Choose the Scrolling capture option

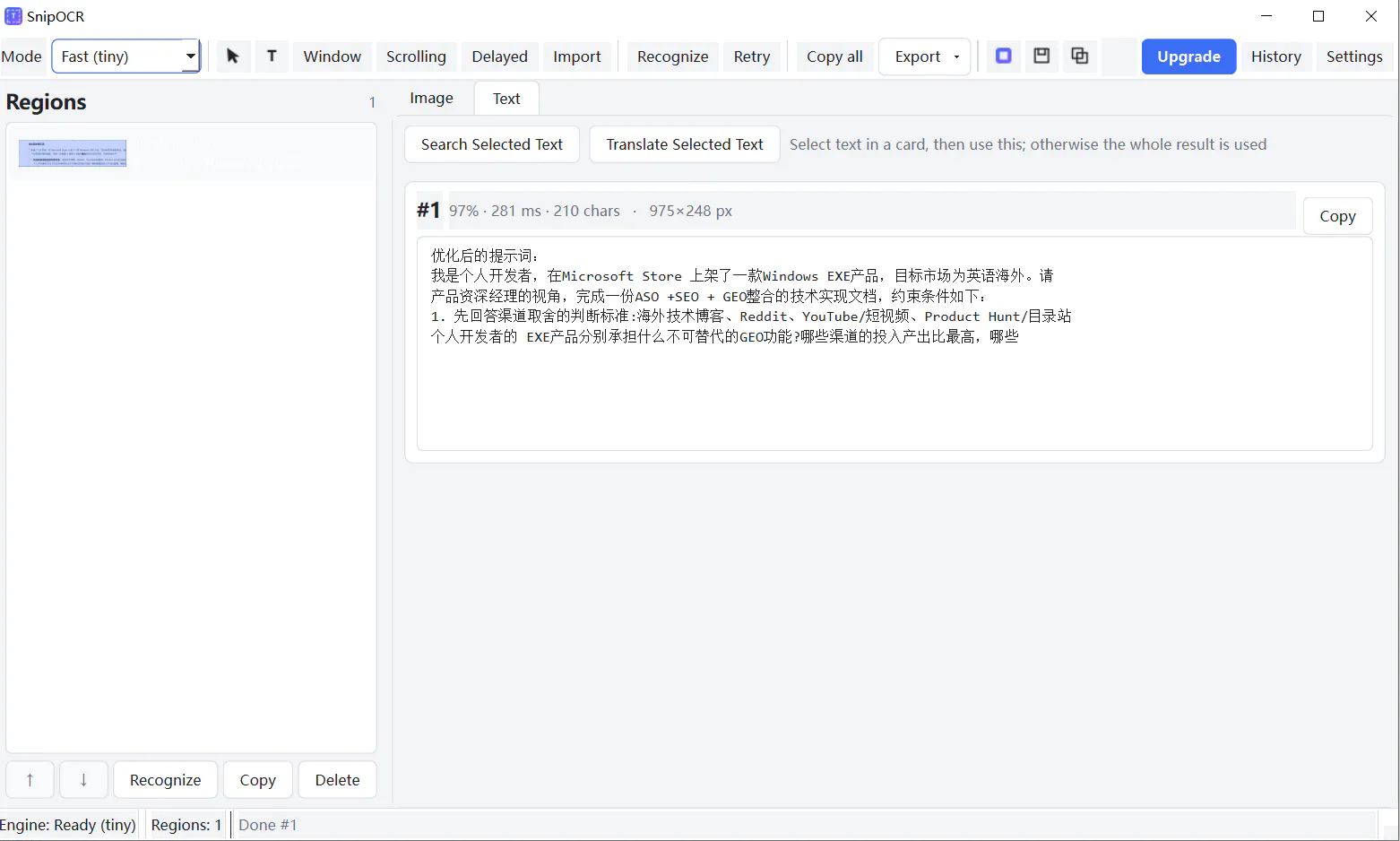[416, 56]
